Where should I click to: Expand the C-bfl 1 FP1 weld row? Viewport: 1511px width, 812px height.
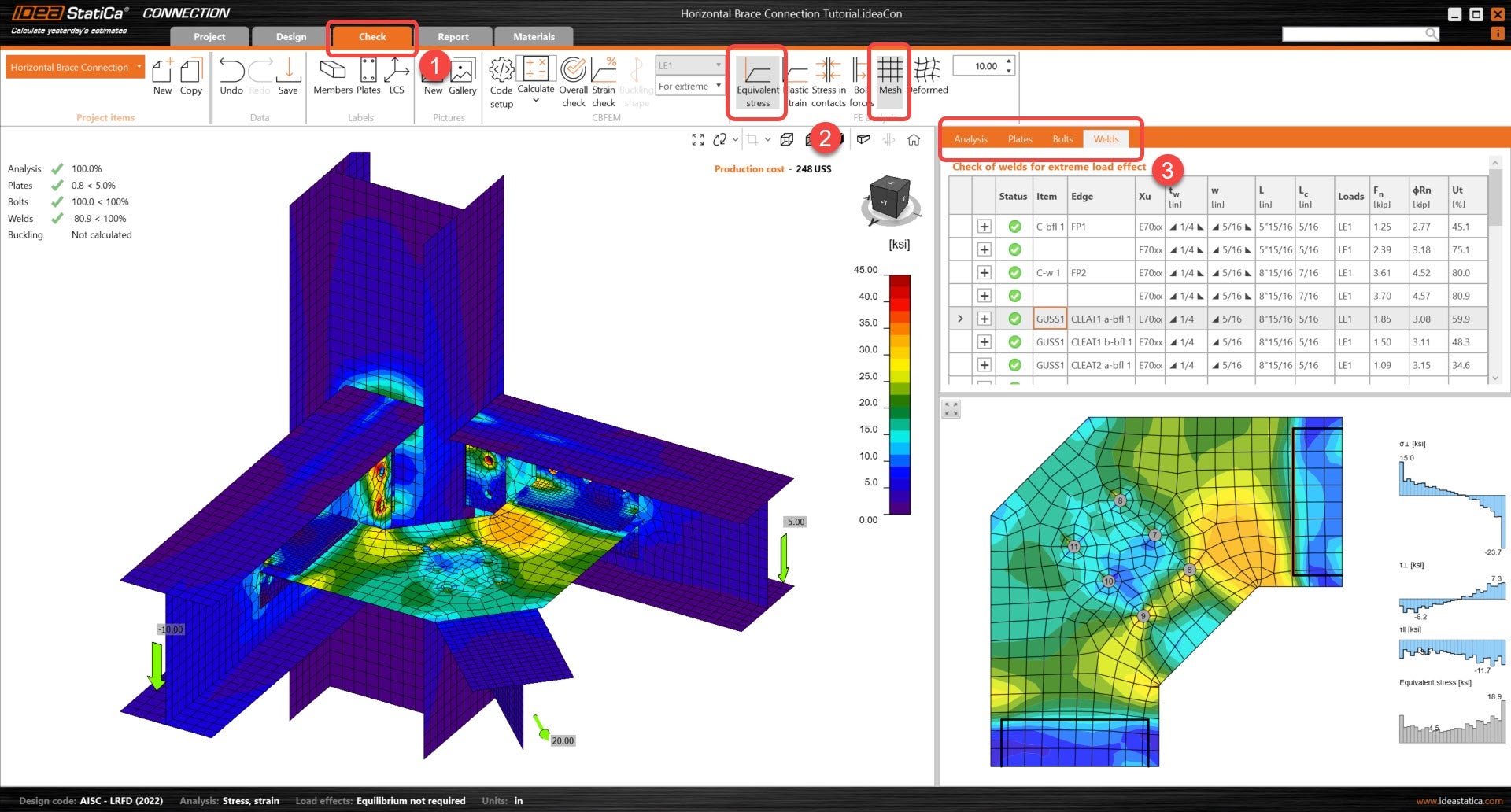tap(984, 227)
